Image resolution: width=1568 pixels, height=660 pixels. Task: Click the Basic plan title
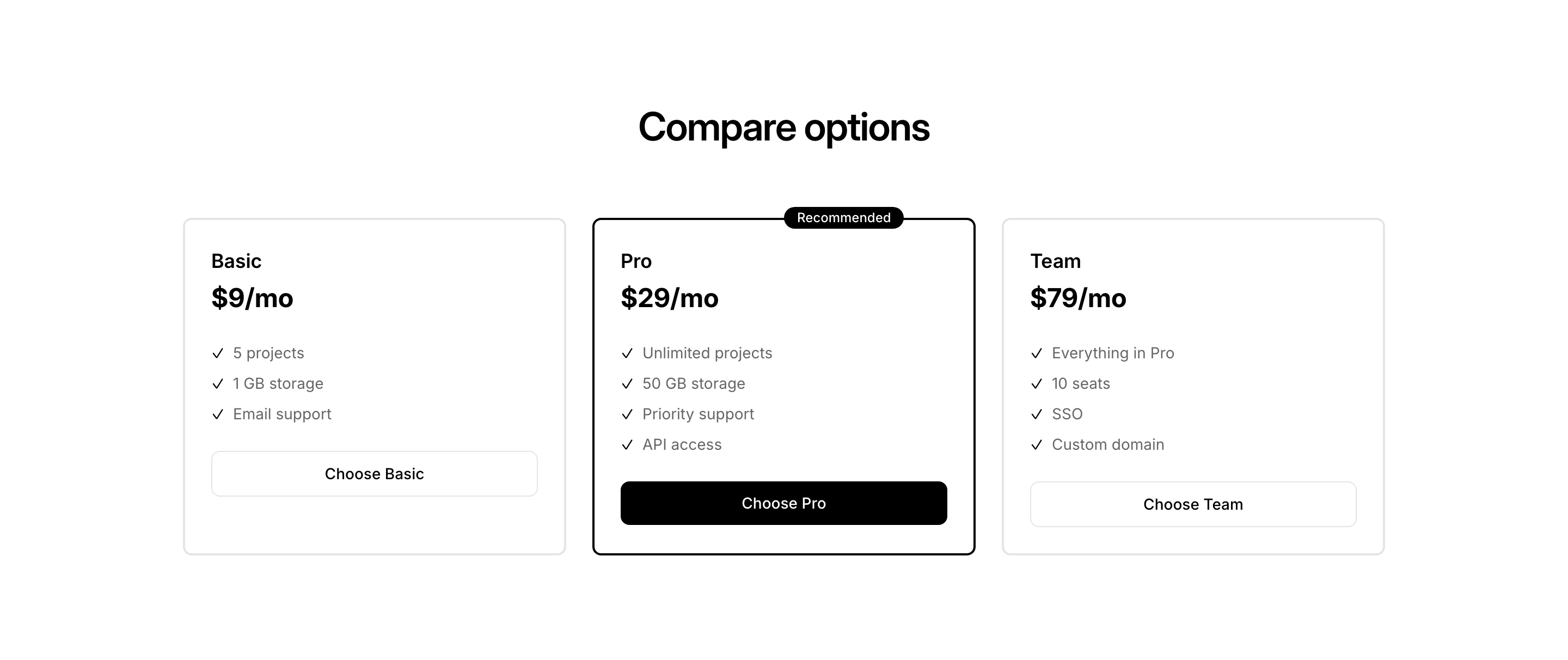click(236, 261)
